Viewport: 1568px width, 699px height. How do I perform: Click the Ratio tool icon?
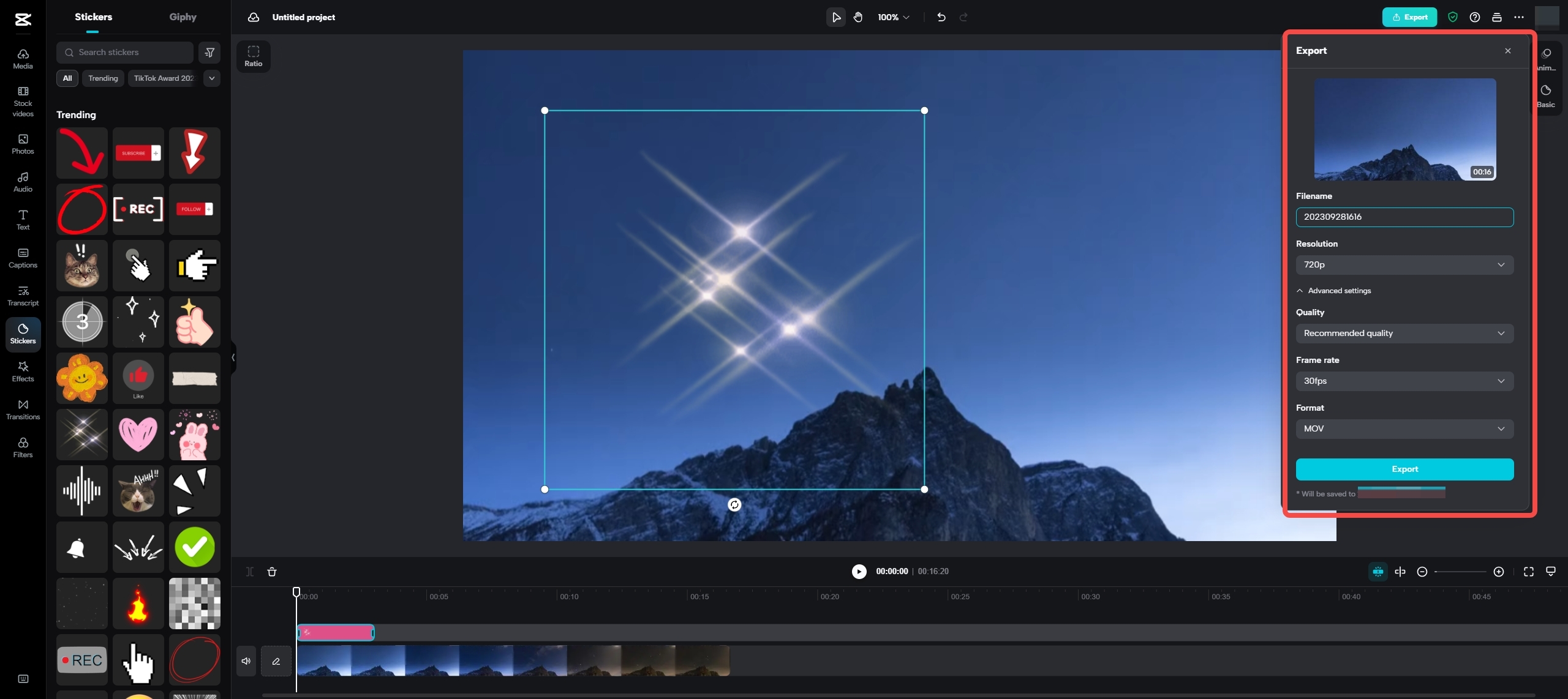click(253, 56)
